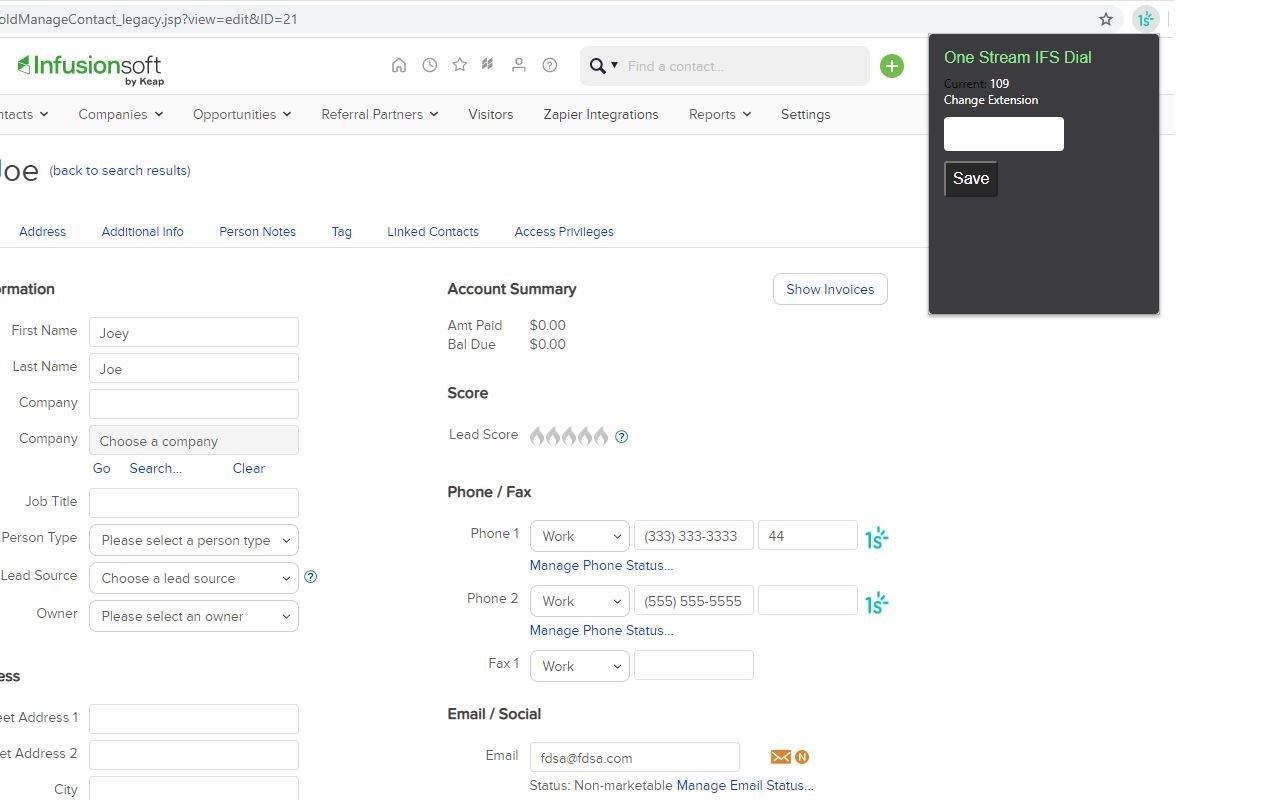Screen dimensions: 1280x800
Task: Expand the Reports menu
Action: point(720,114)
